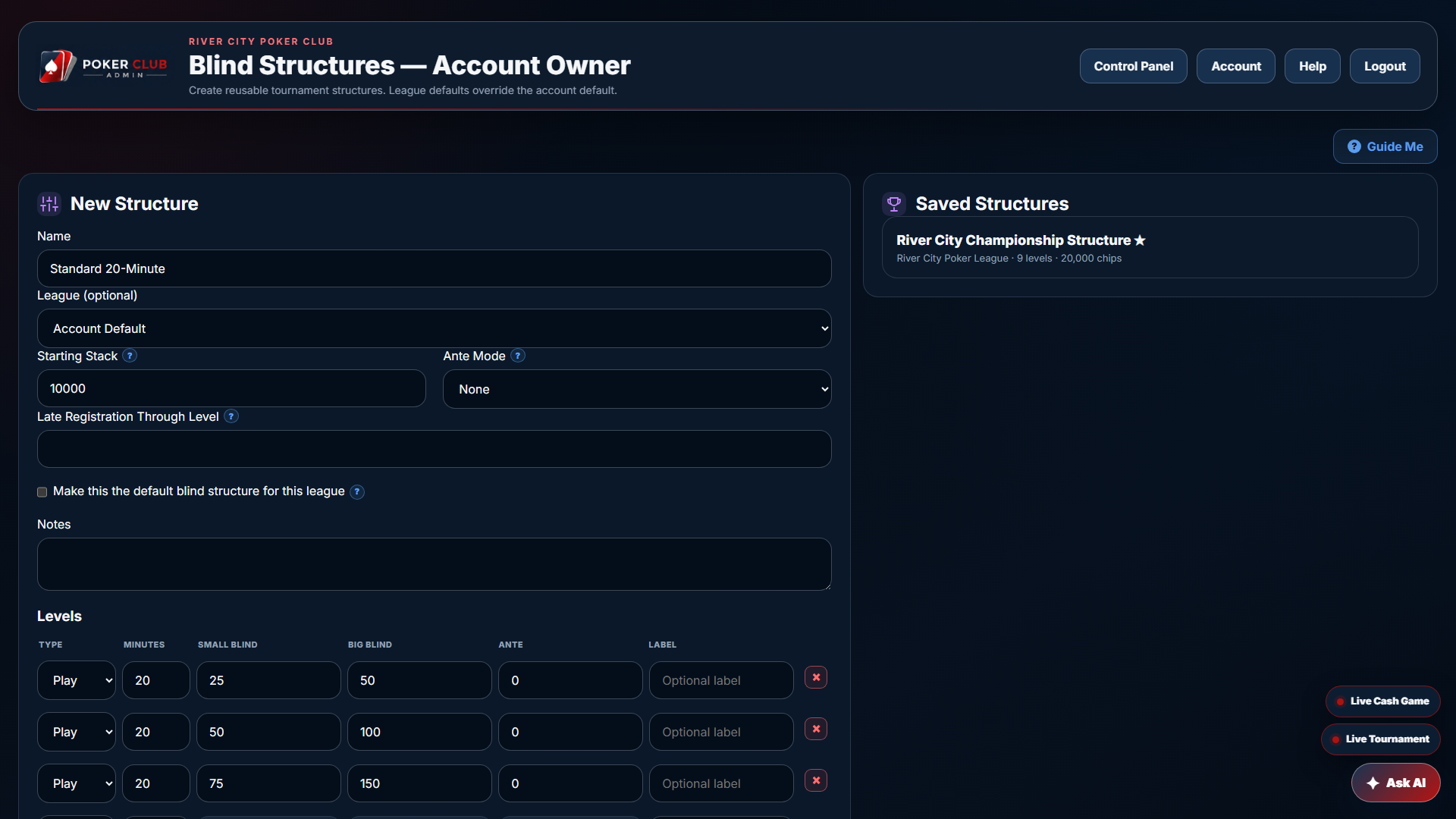
Task: Click the 'RIVER CITY POKER CLUB' header text
Action: click(261, 42)
